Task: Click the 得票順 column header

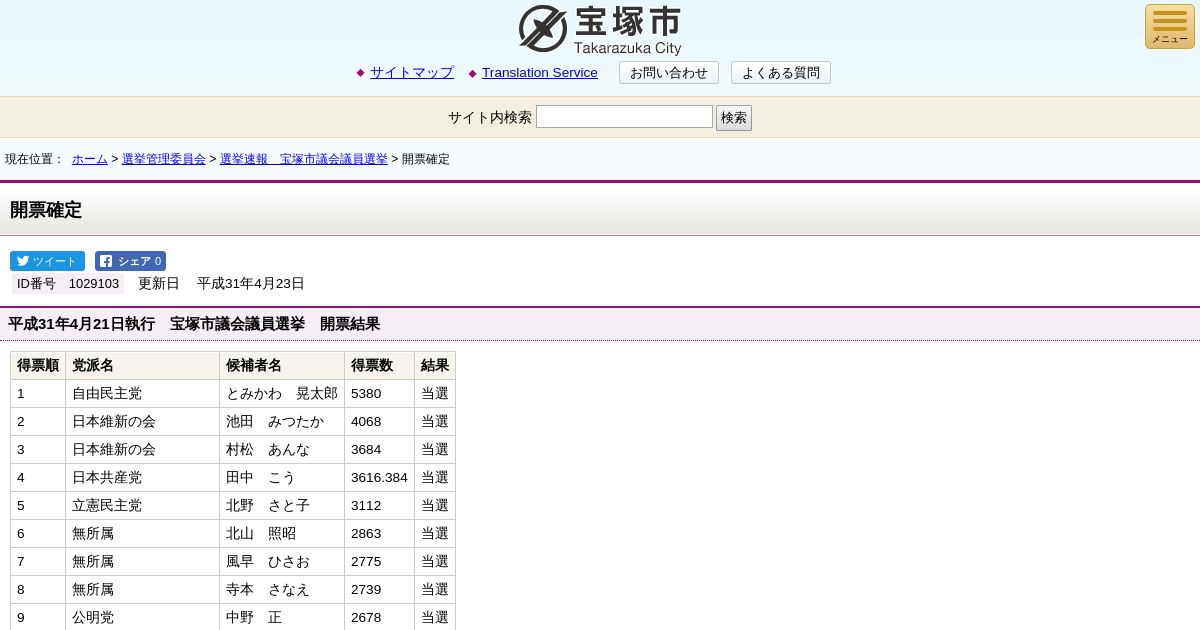Action: tap(38, 366)
